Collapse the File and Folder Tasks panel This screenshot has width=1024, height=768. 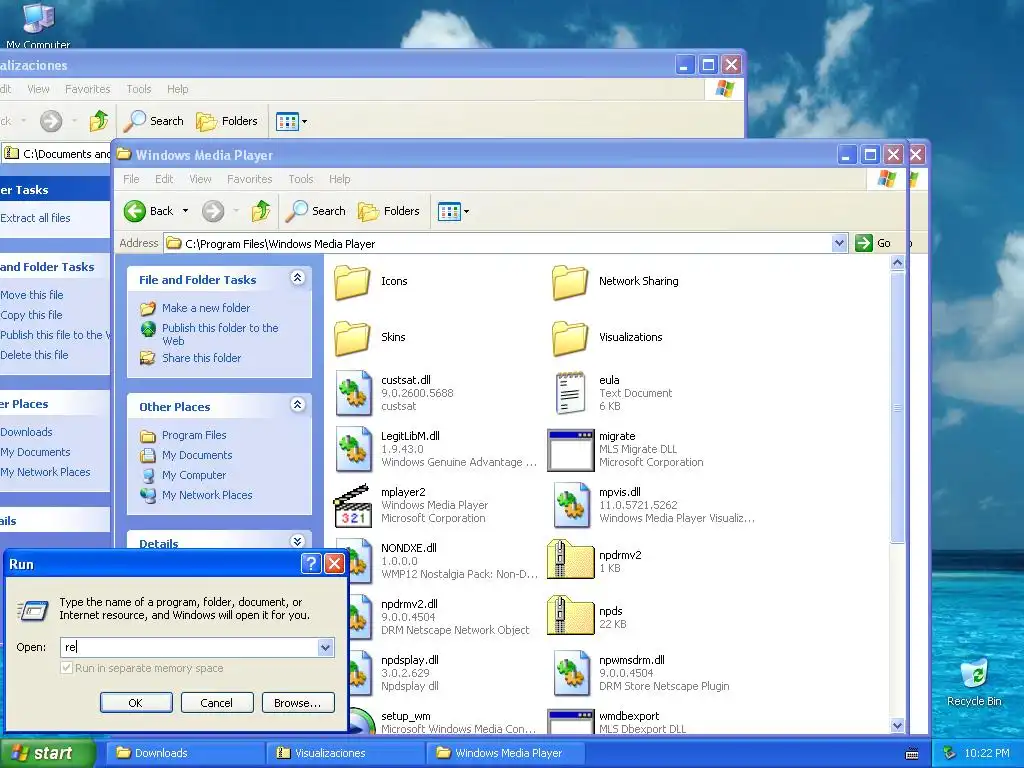point(297,278)
